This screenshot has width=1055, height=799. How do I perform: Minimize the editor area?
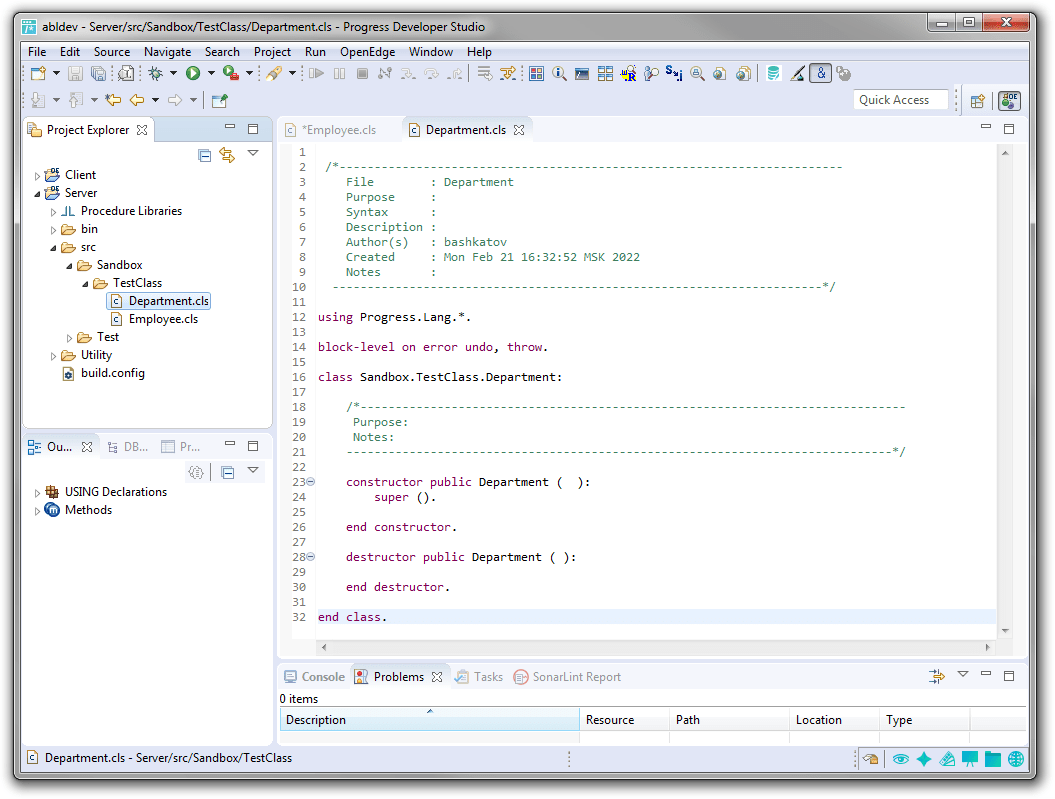pyautogui.click(x=986, y=127)
